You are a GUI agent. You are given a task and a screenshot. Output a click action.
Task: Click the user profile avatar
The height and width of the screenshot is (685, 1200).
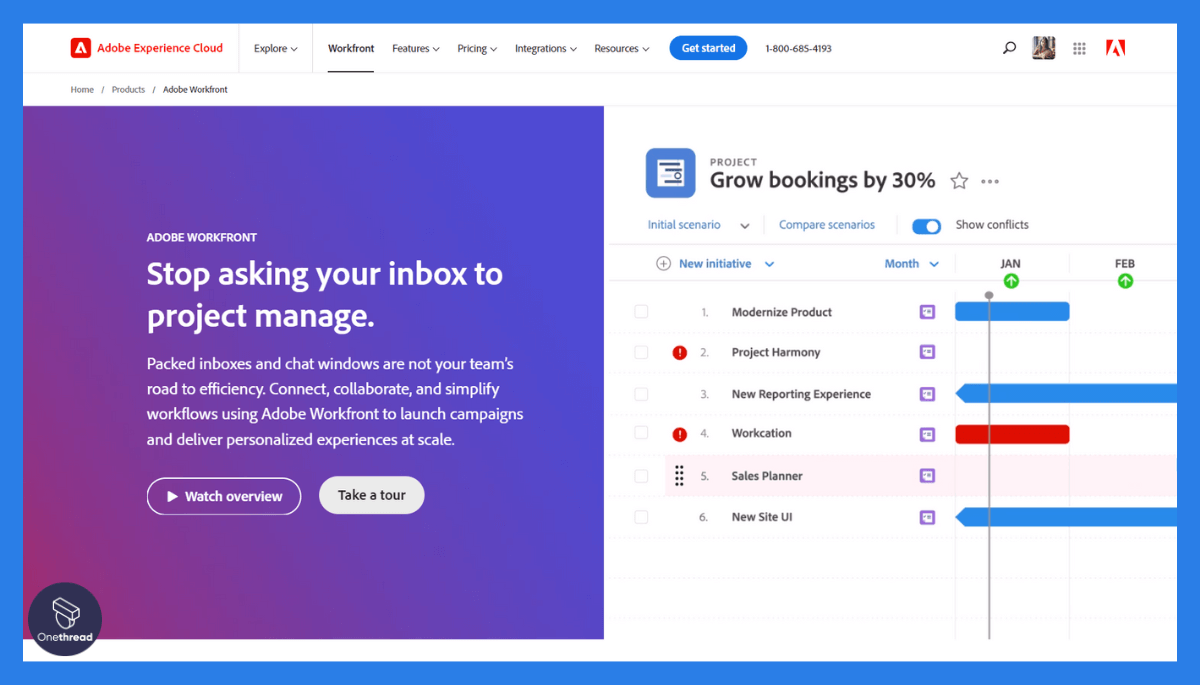point(1044,48)
